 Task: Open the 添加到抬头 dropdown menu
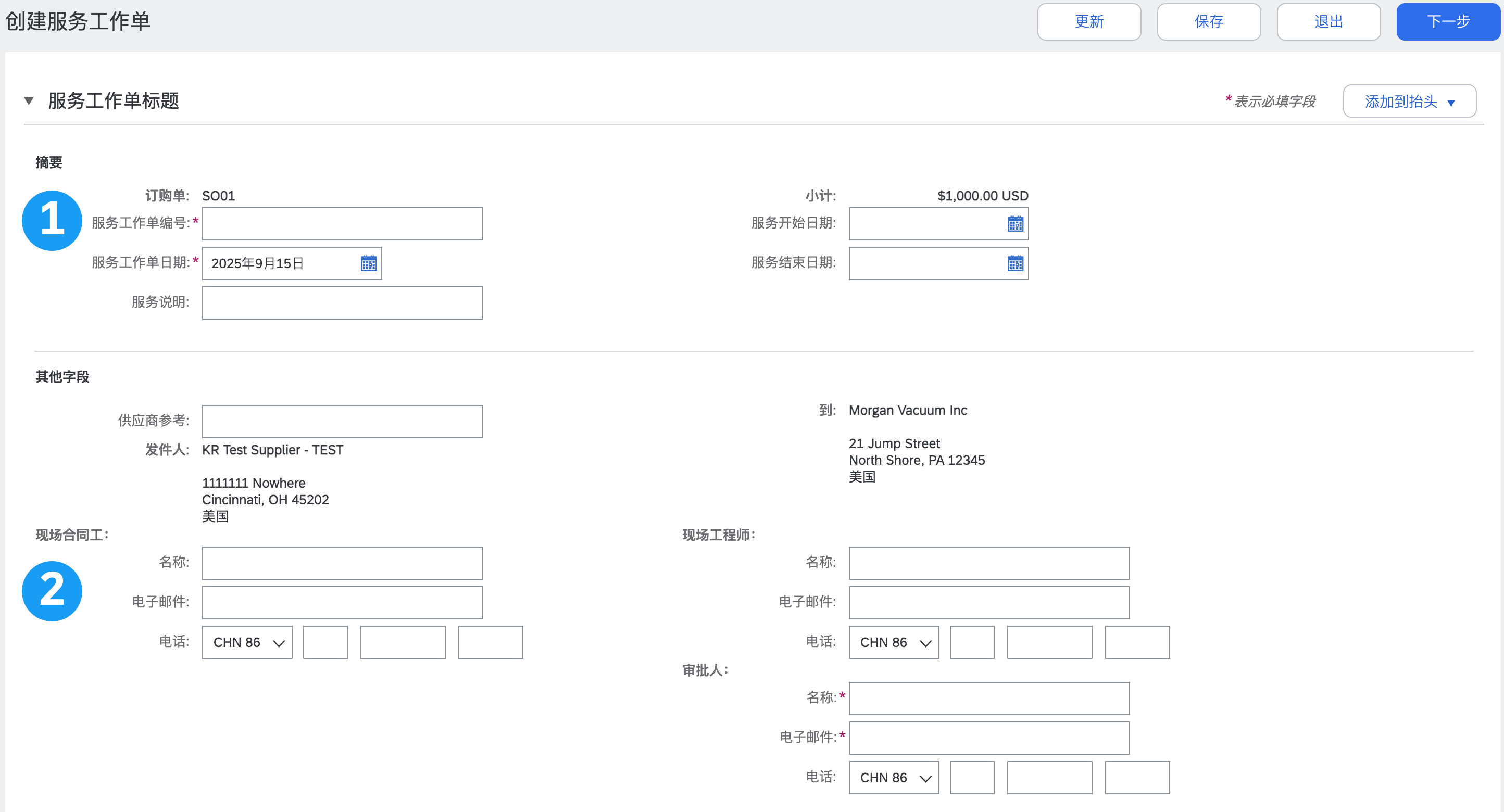(1409, 102)
